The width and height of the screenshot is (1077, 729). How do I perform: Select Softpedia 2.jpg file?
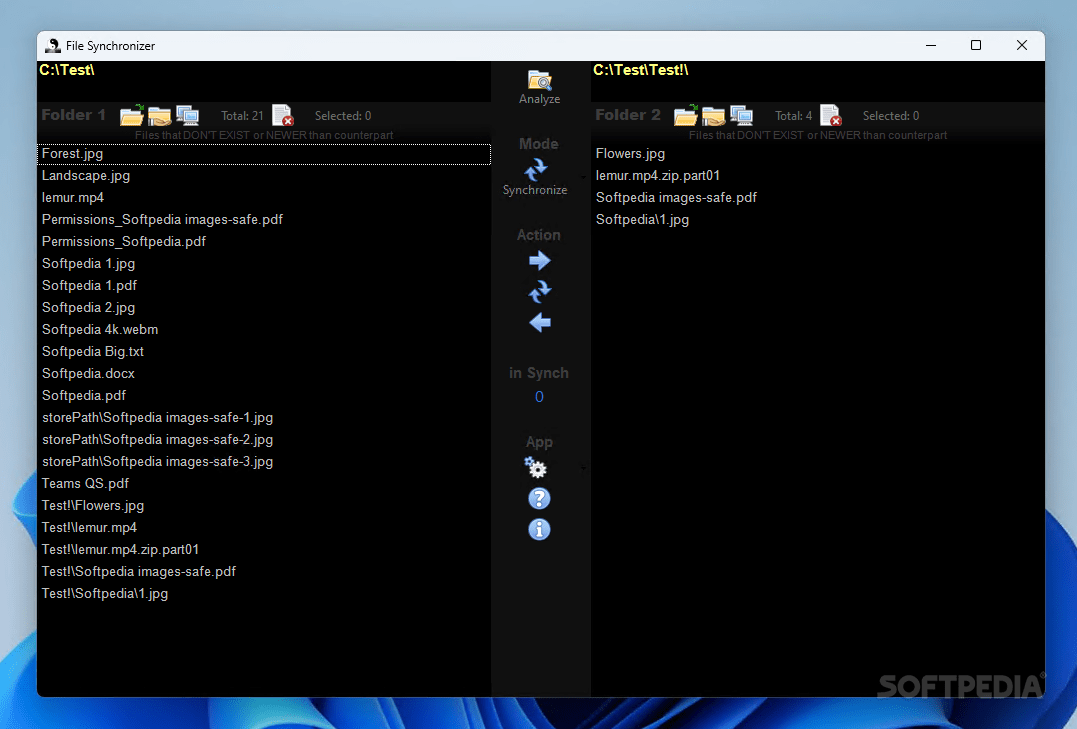264,308
